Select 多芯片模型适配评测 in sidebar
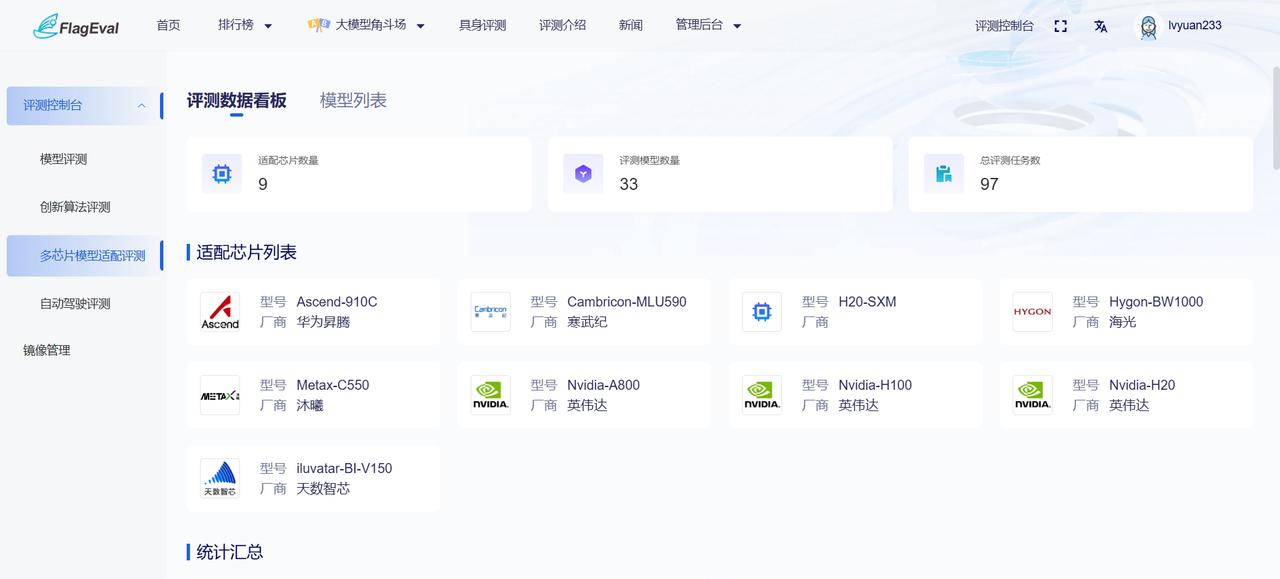Image resolution: width=1280 pixels, height=579 pixels. tap(84, 256)
